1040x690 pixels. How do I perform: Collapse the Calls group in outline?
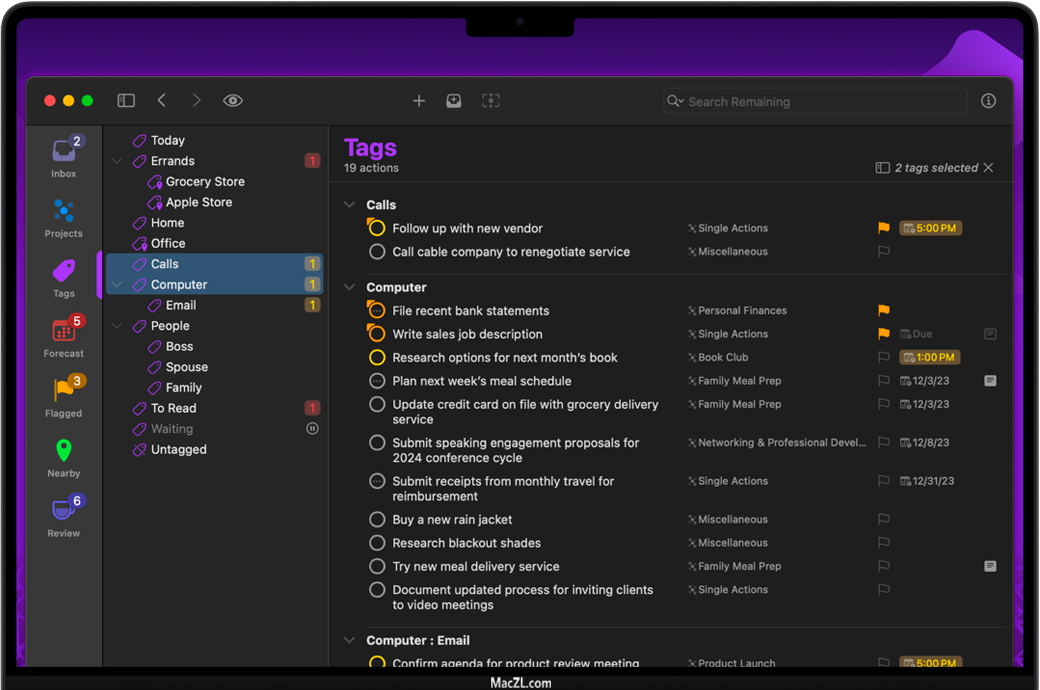click(349, 205)
